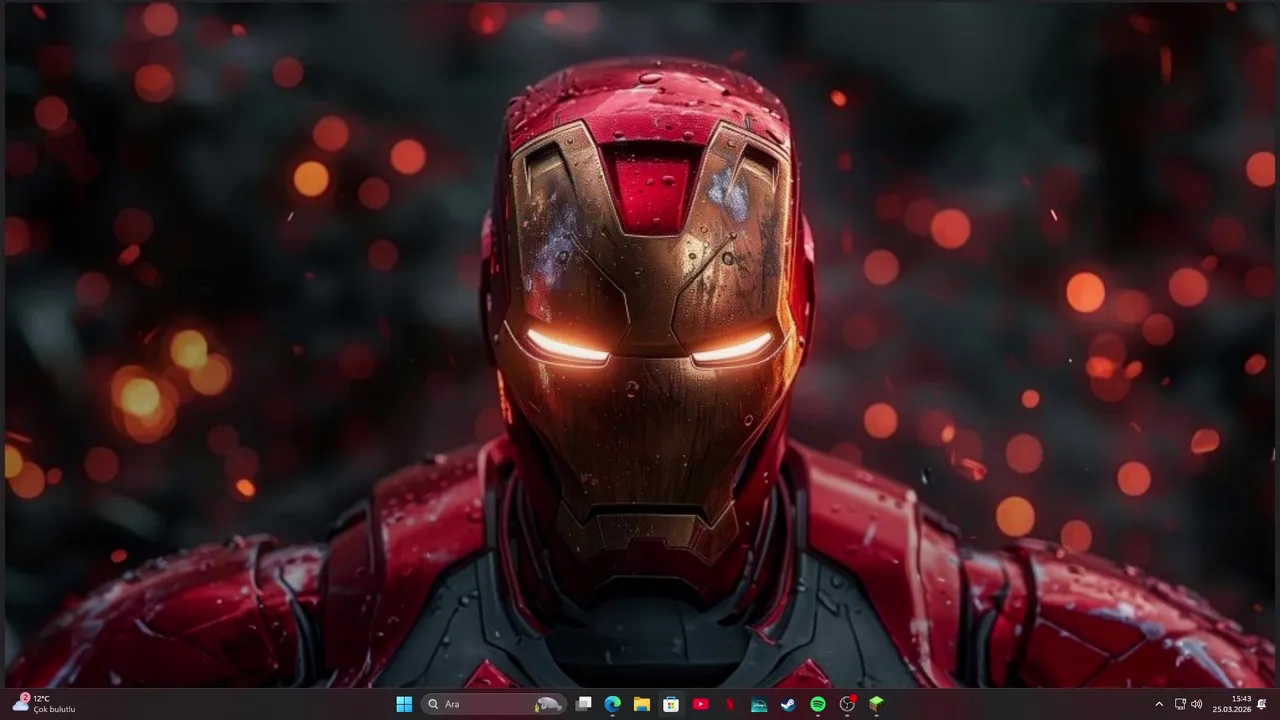1280x720 pixels.
Task: Open the volume control in the tray
Action: click(1197, 704)
